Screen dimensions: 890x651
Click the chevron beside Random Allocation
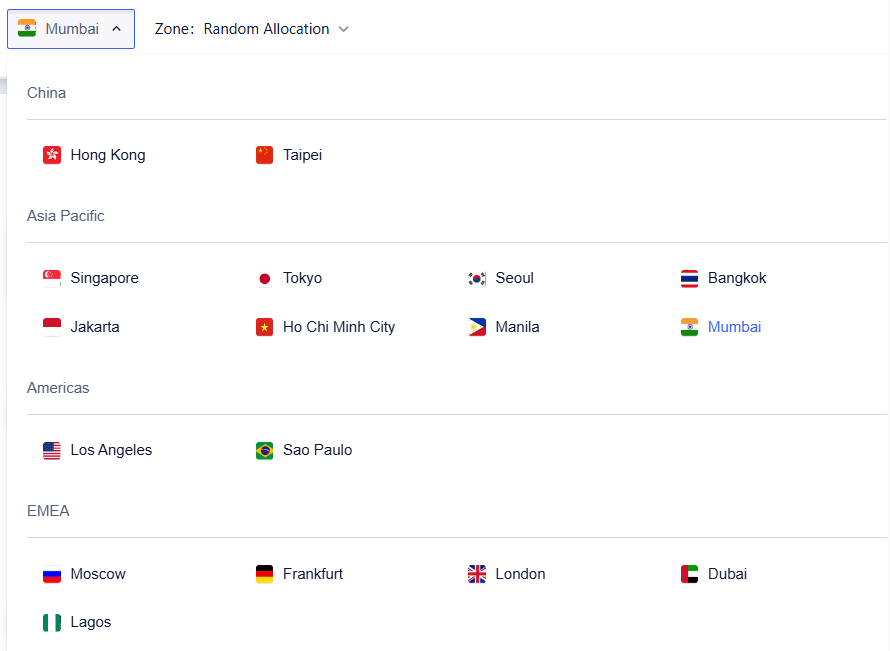pyautogui.click(x=344, y=29)
